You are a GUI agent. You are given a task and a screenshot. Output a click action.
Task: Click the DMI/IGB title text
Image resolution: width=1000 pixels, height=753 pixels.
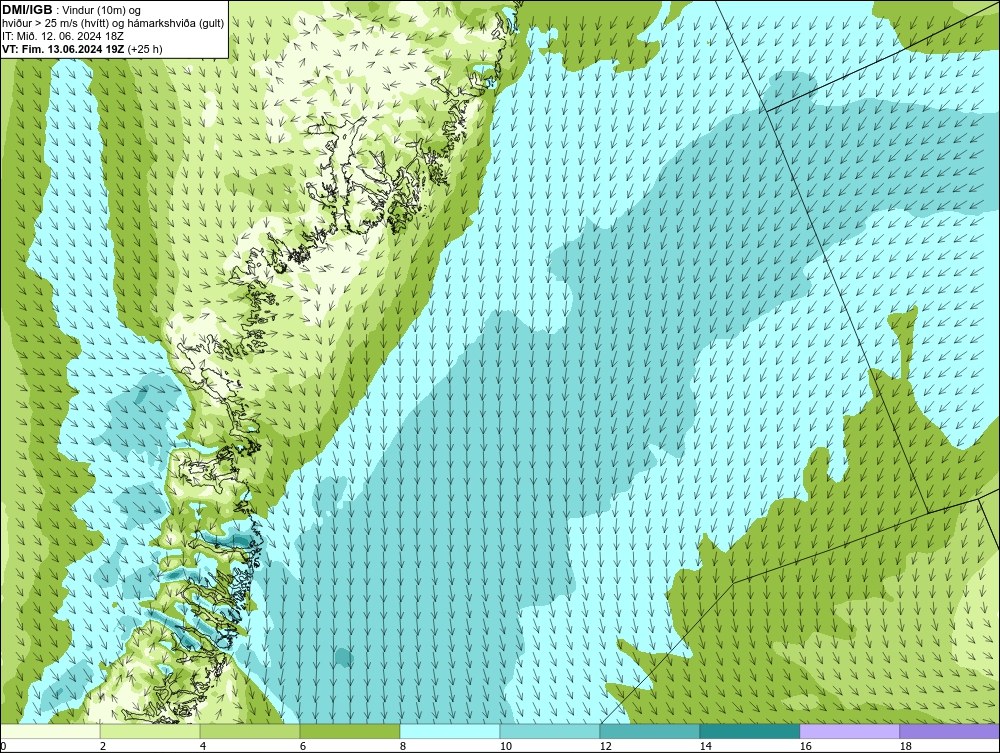pos(27,10)
